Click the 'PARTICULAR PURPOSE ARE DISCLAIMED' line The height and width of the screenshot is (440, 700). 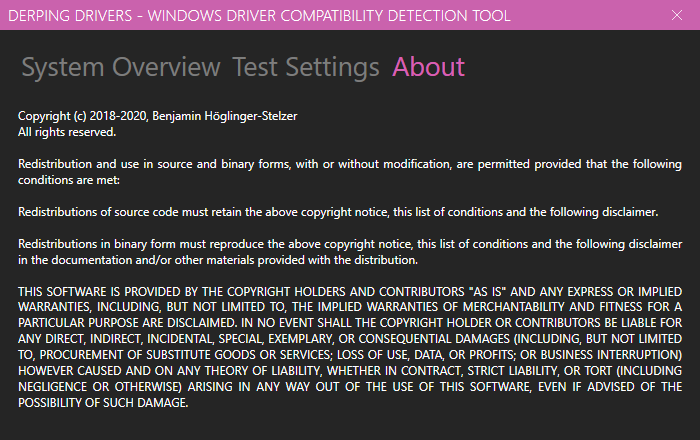click(350, 323)
